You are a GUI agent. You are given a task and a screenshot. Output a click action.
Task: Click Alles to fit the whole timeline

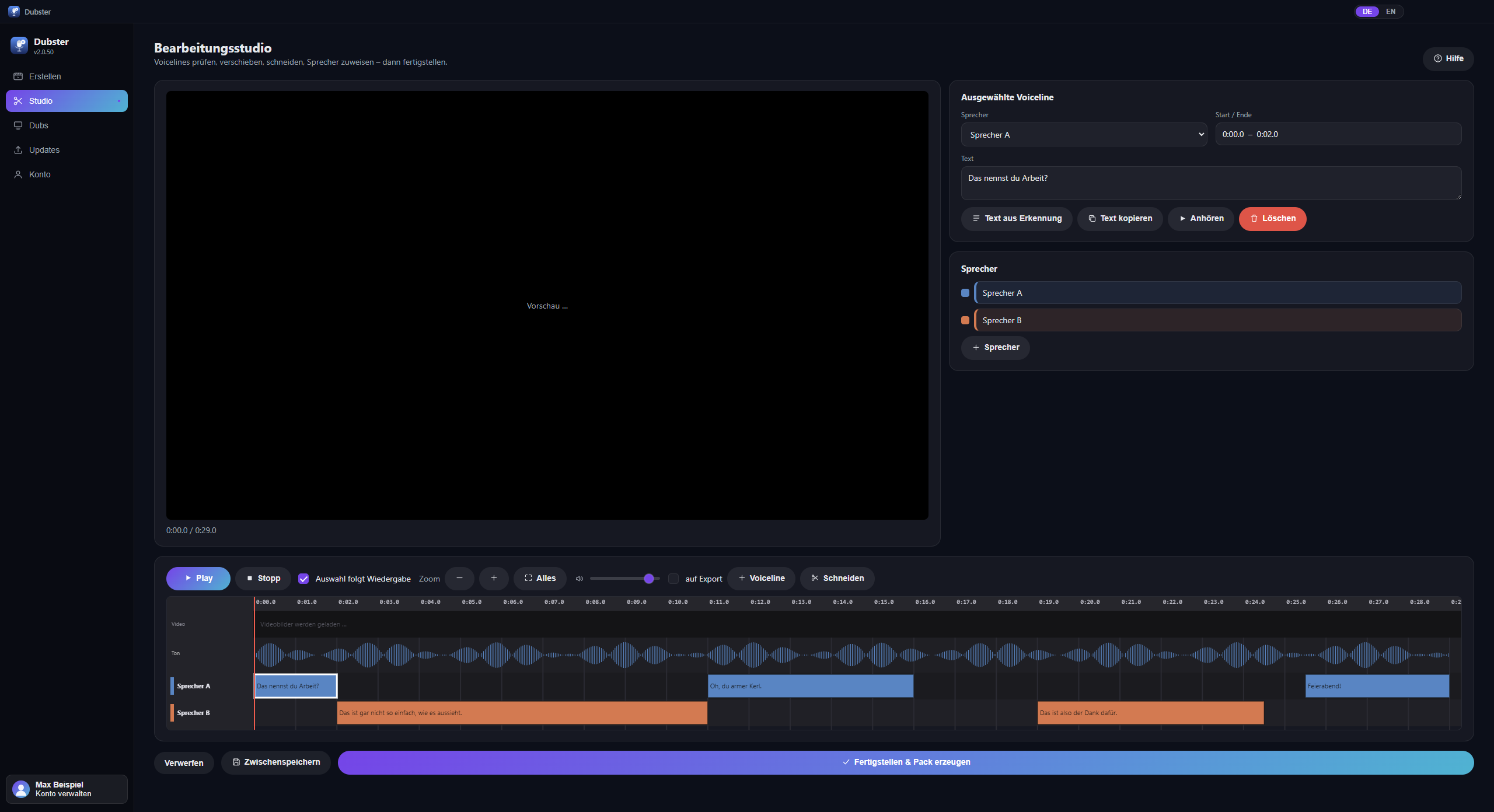click(x=540, y=579)
